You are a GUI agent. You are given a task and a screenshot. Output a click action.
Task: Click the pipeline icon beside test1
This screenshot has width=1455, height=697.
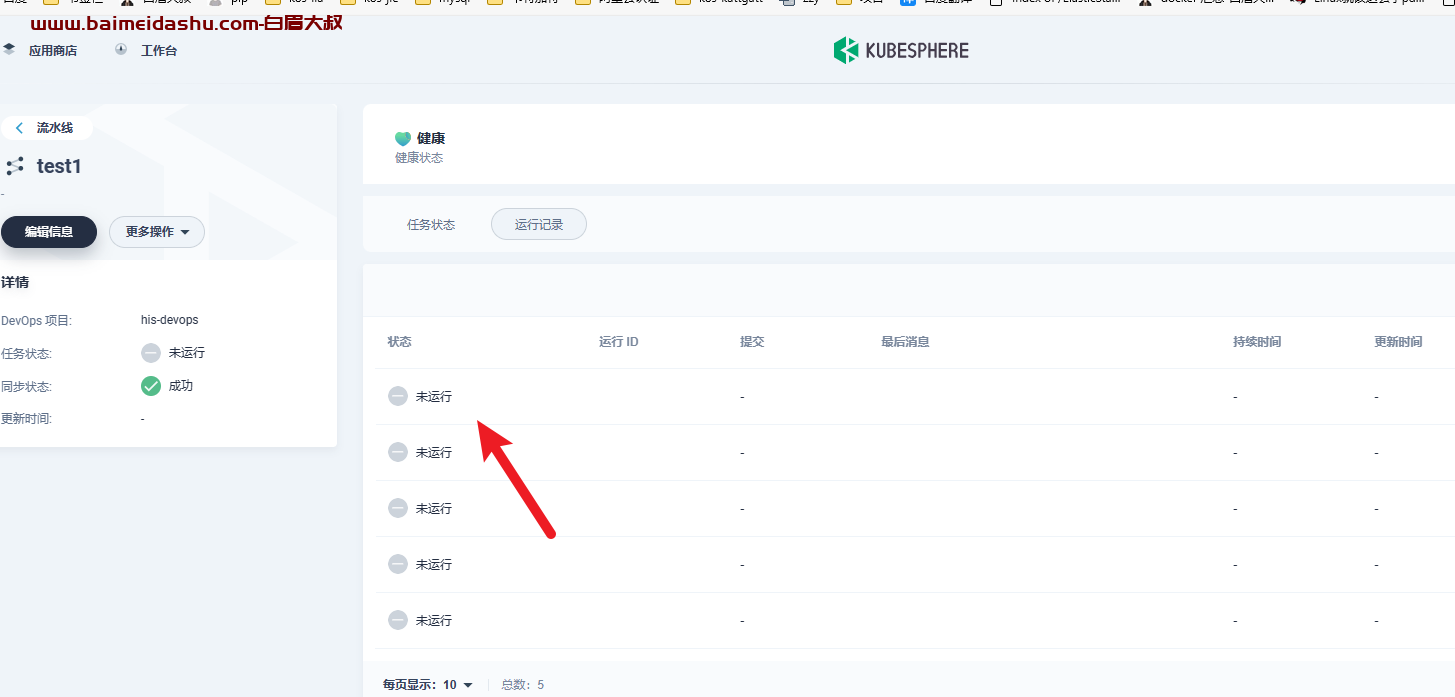tap(14, 166)
